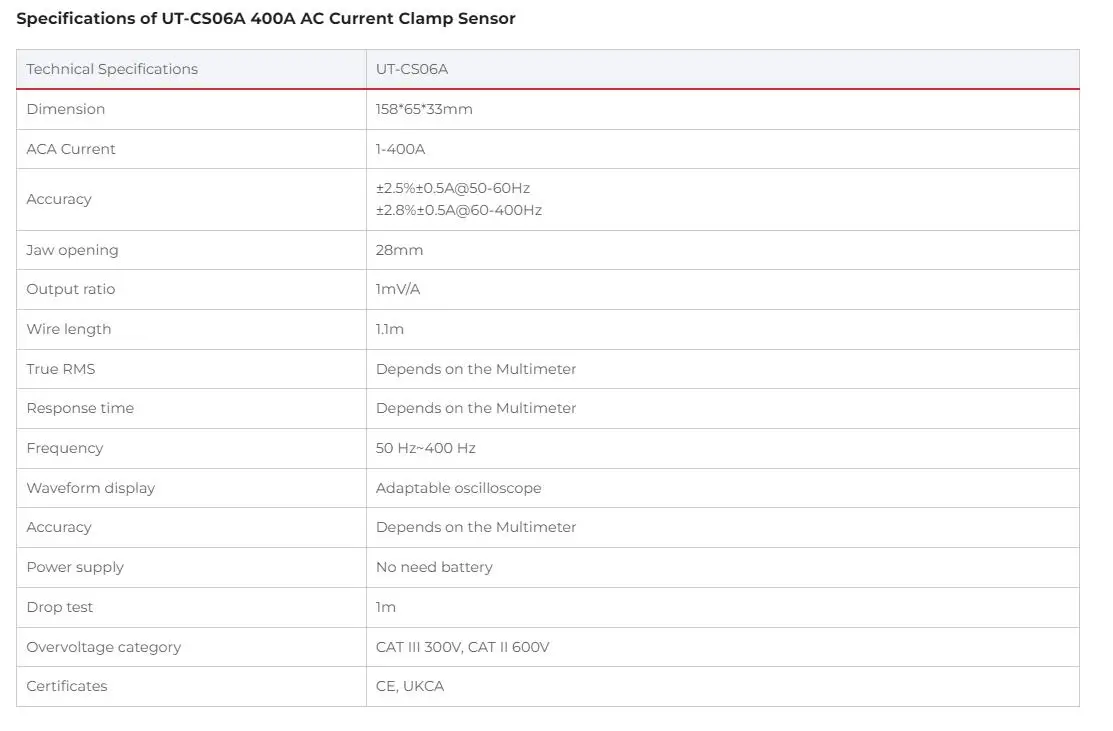Select the 'True RMS' label

click(60, 369)
